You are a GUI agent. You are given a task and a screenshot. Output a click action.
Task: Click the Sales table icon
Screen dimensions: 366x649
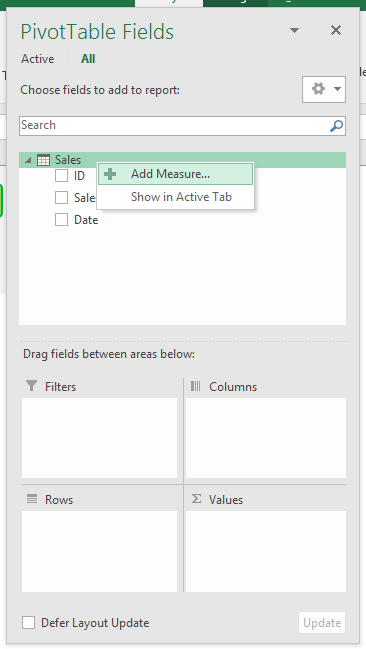pos(43,160)
